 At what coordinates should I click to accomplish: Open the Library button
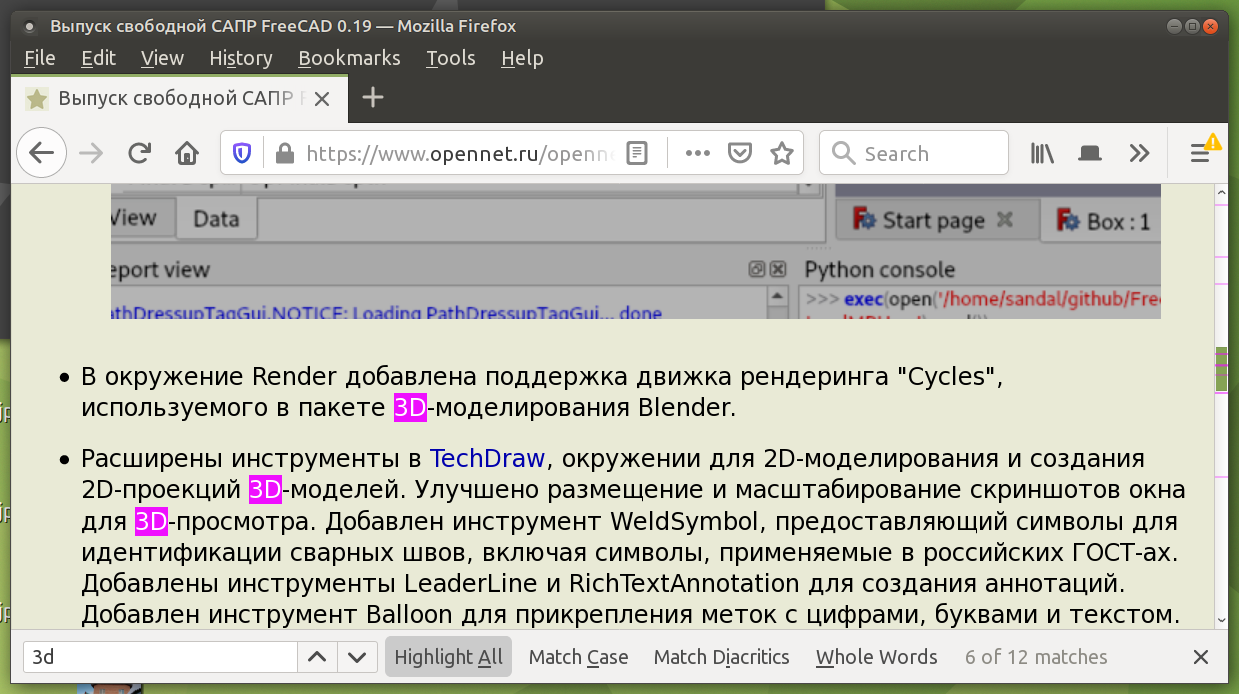1043,153
